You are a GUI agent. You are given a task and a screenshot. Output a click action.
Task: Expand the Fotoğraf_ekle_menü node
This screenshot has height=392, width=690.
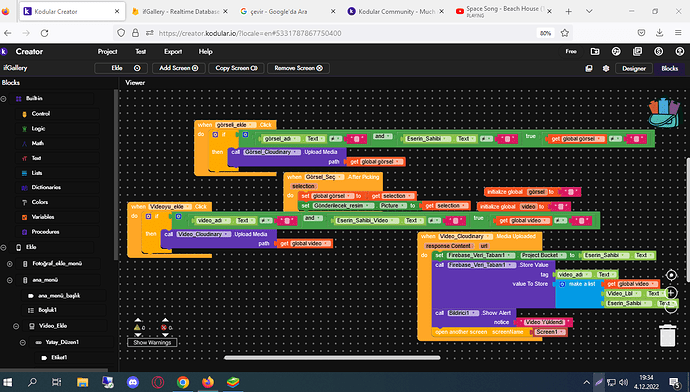(10, 264)
